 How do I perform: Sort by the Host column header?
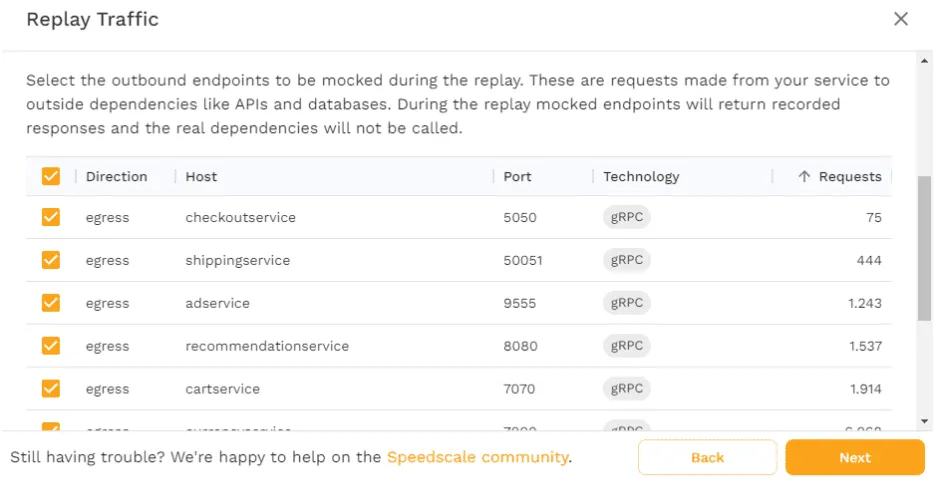tap(201, 177)
